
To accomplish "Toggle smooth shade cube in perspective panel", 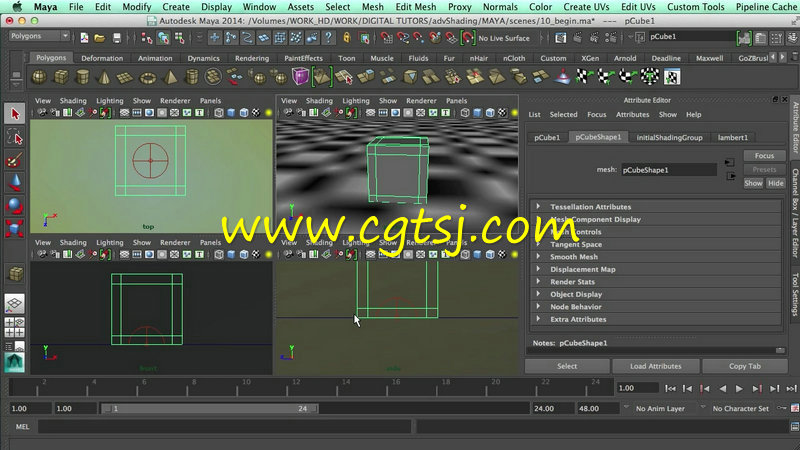I will [478, 113].
